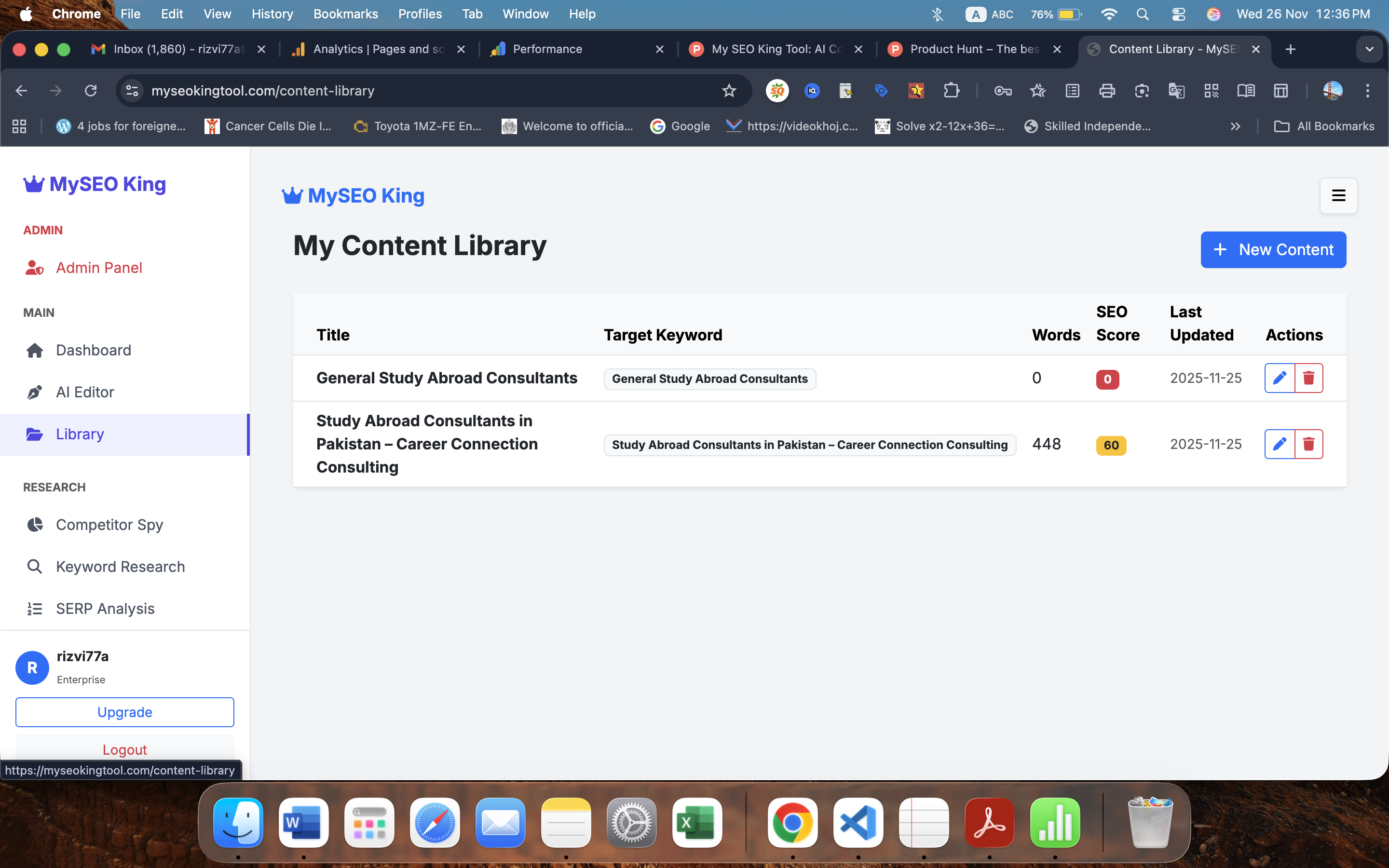The width and height of the screenshot is (1389, 868).
Task: Click inside the browser address bar
Action: 402,91
